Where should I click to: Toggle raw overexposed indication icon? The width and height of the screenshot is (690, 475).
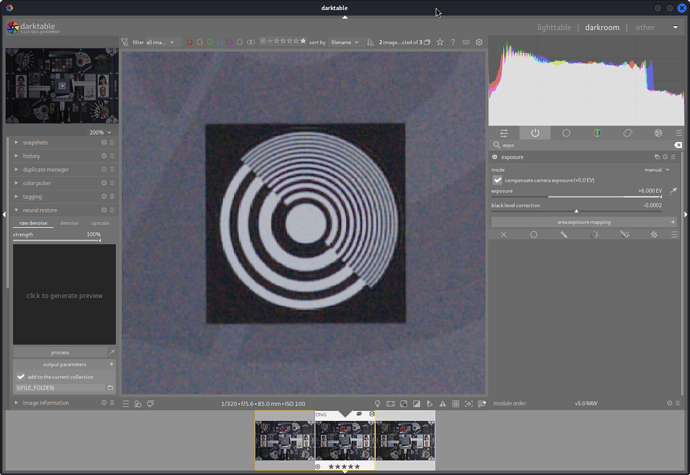click(x=403, y=404)
